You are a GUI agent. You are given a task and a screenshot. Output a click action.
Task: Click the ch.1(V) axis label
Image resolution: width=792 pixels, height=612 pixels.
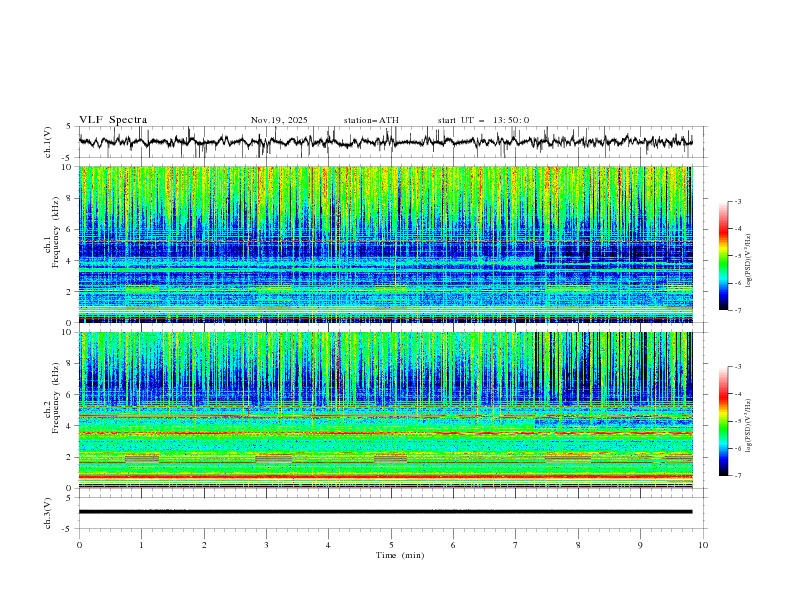click(x=49, y=142)
